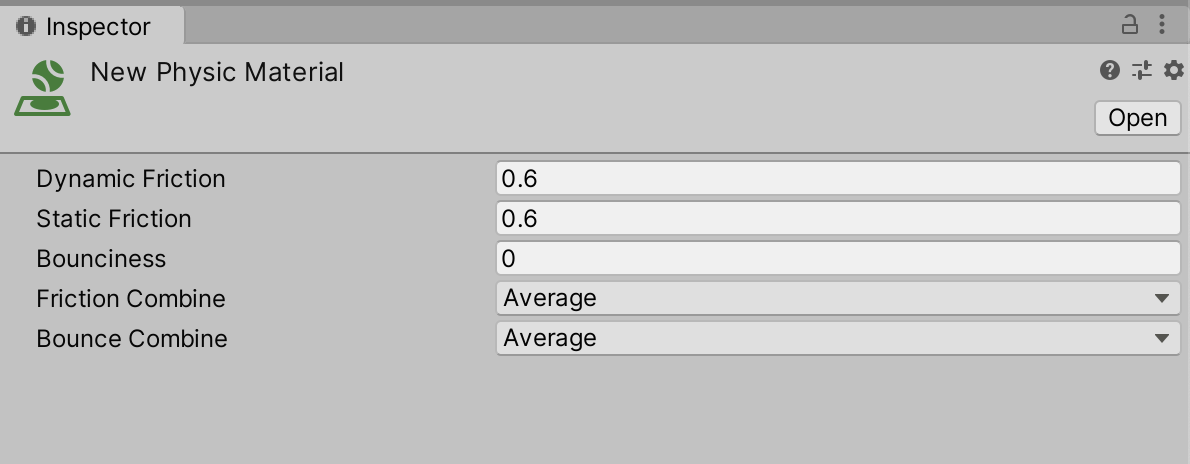The height and width of the screenshot is (464, 1190).
Task: Click the Dynamic Friction value field
Action: coord(838,179)
